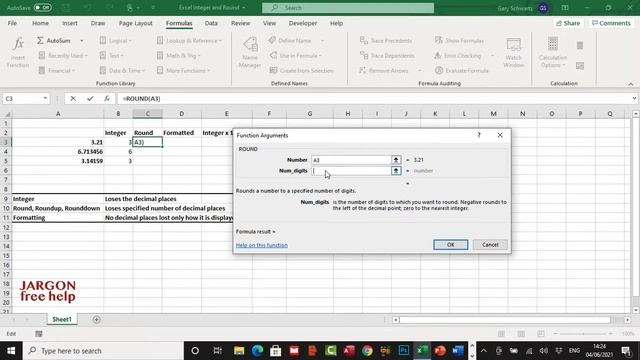Click the Share button
Image resolution: width=640 pixels, height=360 pixels.
pos(568,23)
